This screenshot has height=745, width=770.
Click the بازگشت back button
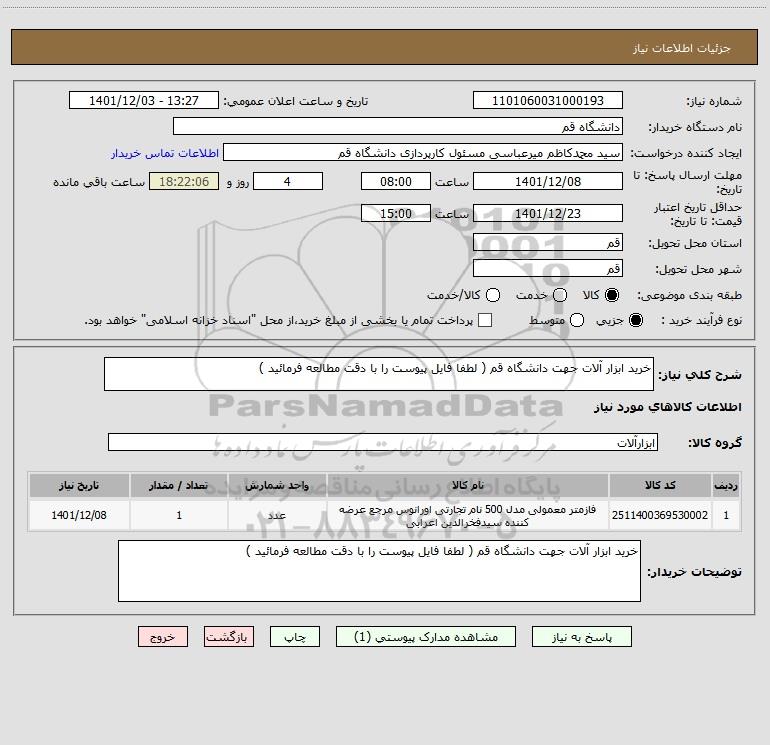click(x=229, y=637)
